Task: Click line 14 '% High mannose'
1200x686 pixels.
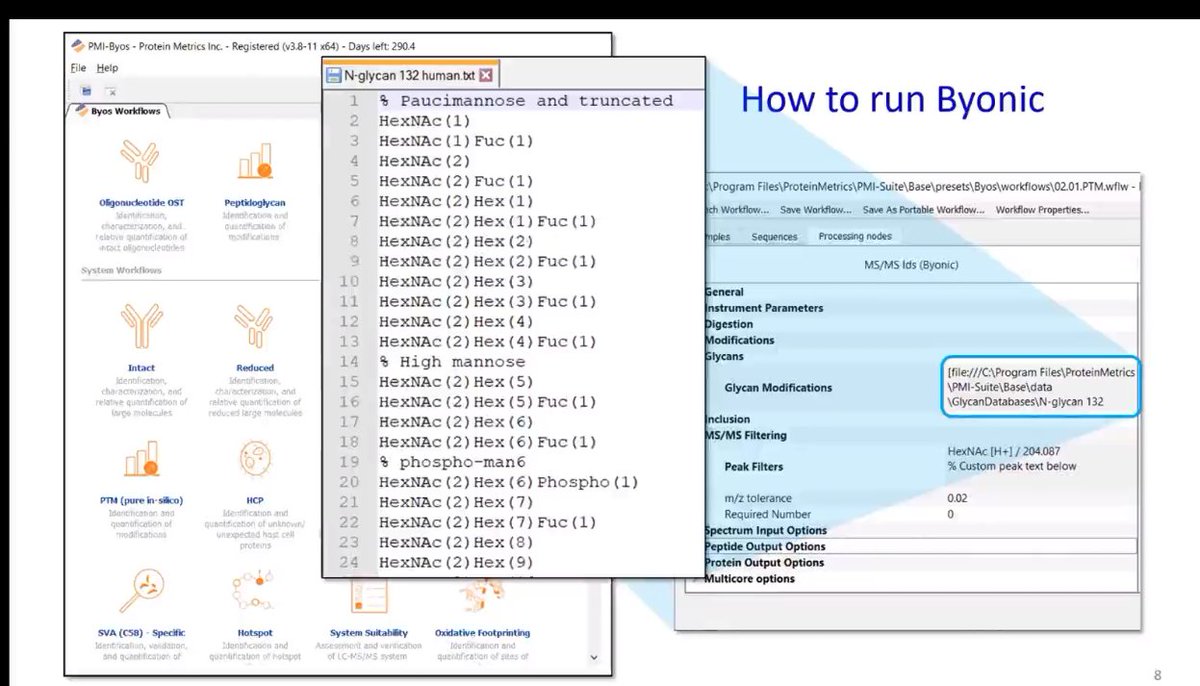Action: [x=452, y=361]
